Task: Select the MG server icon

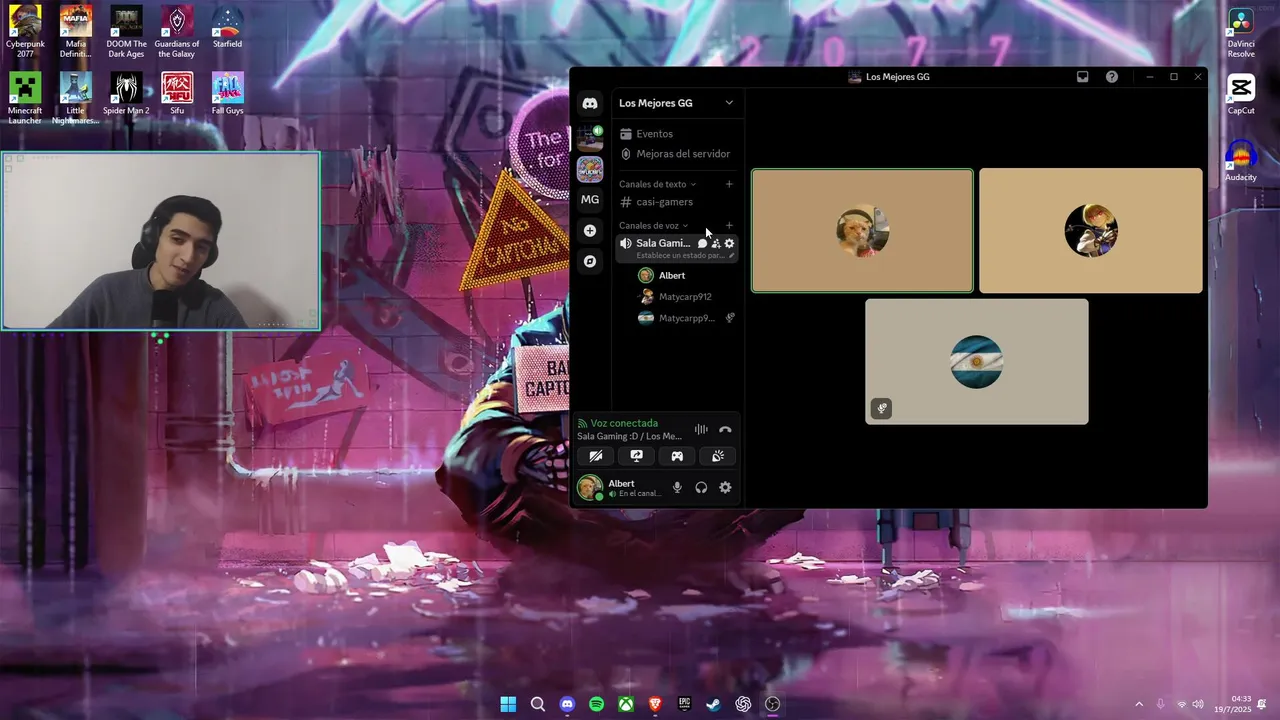Action: (x=590, y=199)
